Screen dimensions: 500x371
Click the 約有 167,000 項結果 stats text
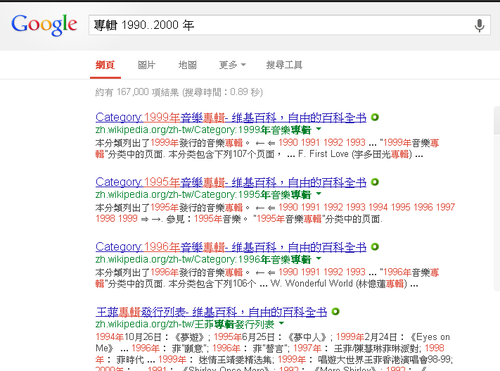click(x=179, y=92)
